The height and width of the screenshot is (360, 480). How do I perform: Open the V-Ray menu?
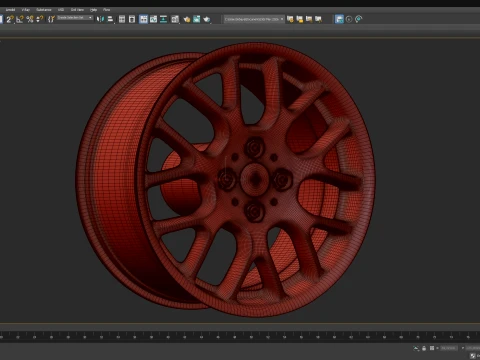click(x=26, y=10)
